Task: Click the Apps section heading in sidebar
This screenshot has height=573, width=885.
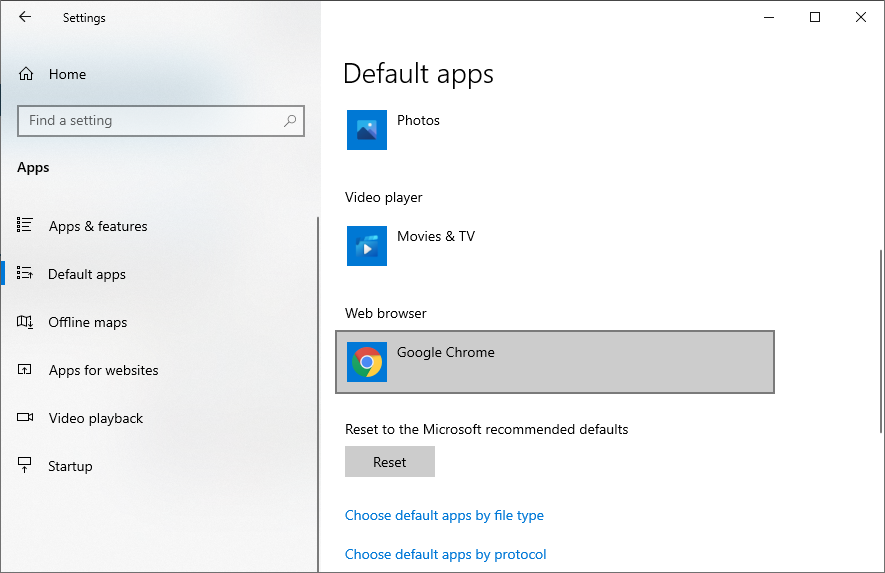Action: [33, 168]
